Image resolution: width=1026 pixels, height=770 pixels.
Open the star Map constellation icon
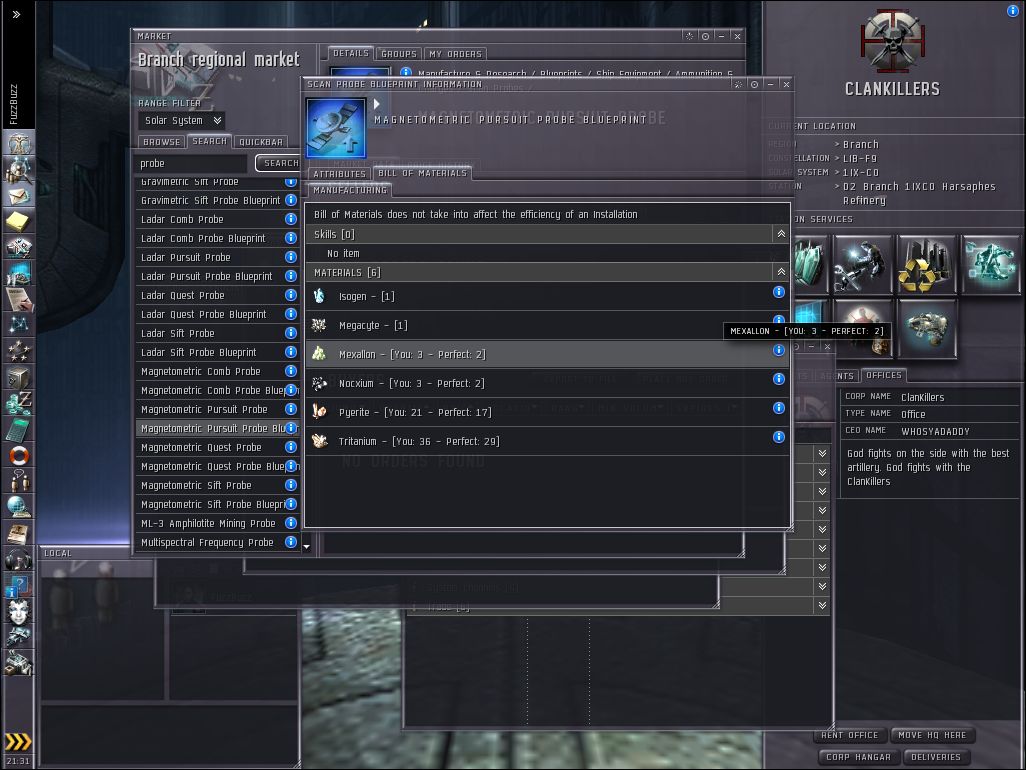[x=18, y=325]
